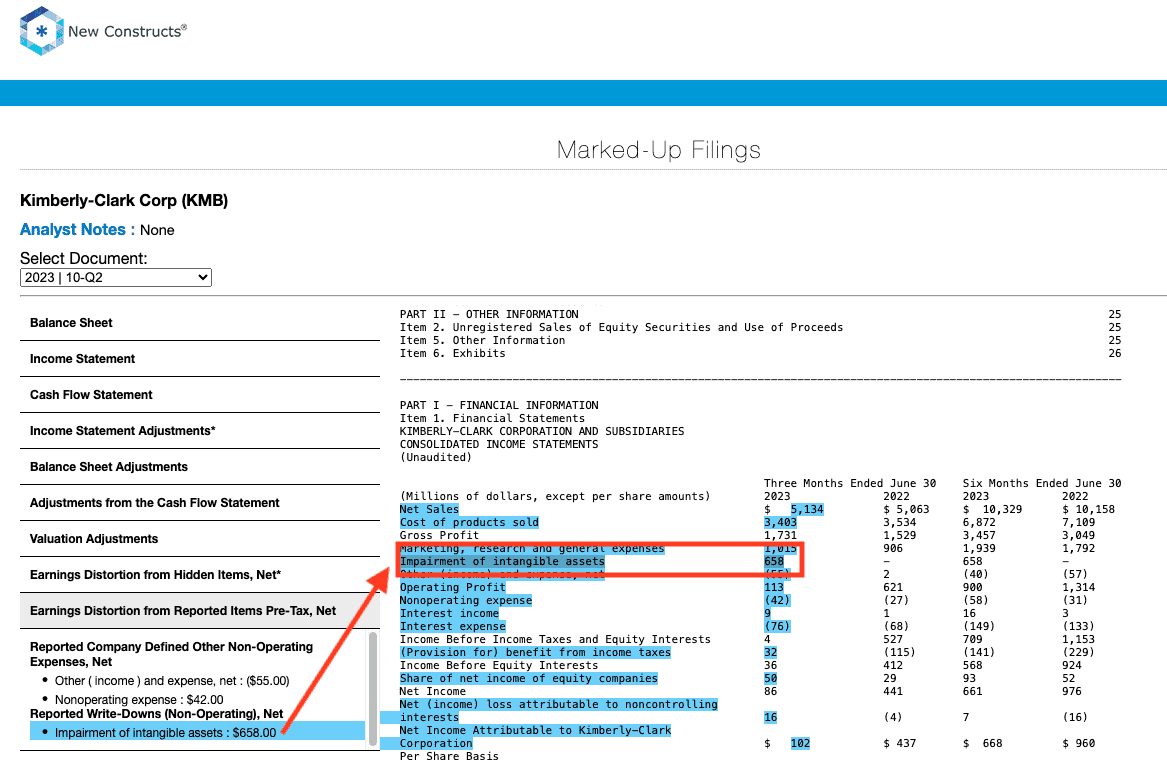
Task: Open the Analyst Notes link
Action: (x=73, y=230)
